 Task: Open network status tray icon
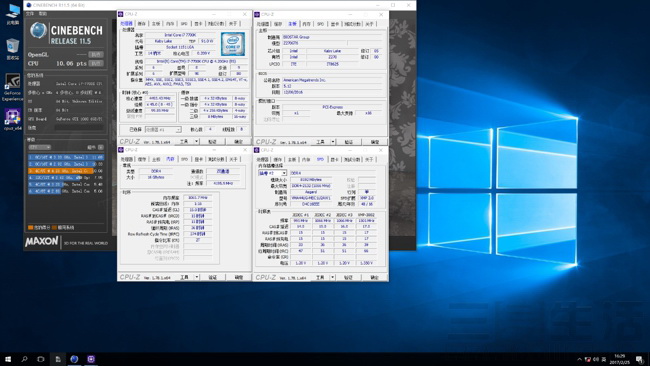(587, 359)
